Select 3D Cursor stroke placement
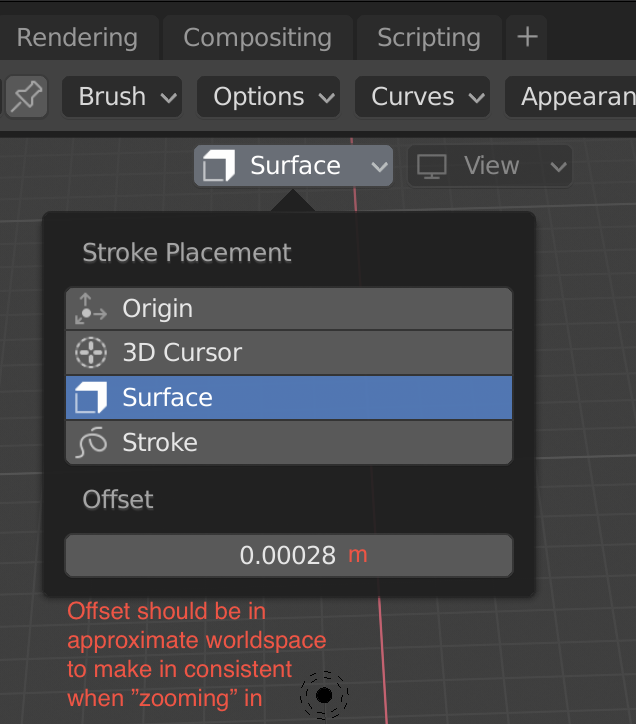Viewport: 636px width, 724px height. [289, 353]
